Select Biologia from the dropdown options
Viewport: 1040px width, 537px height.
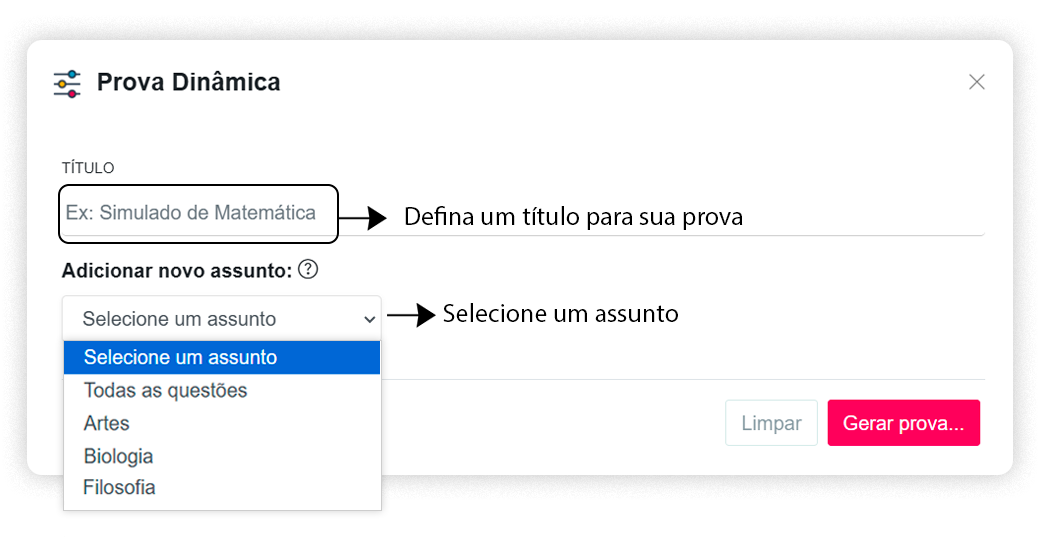222,456
